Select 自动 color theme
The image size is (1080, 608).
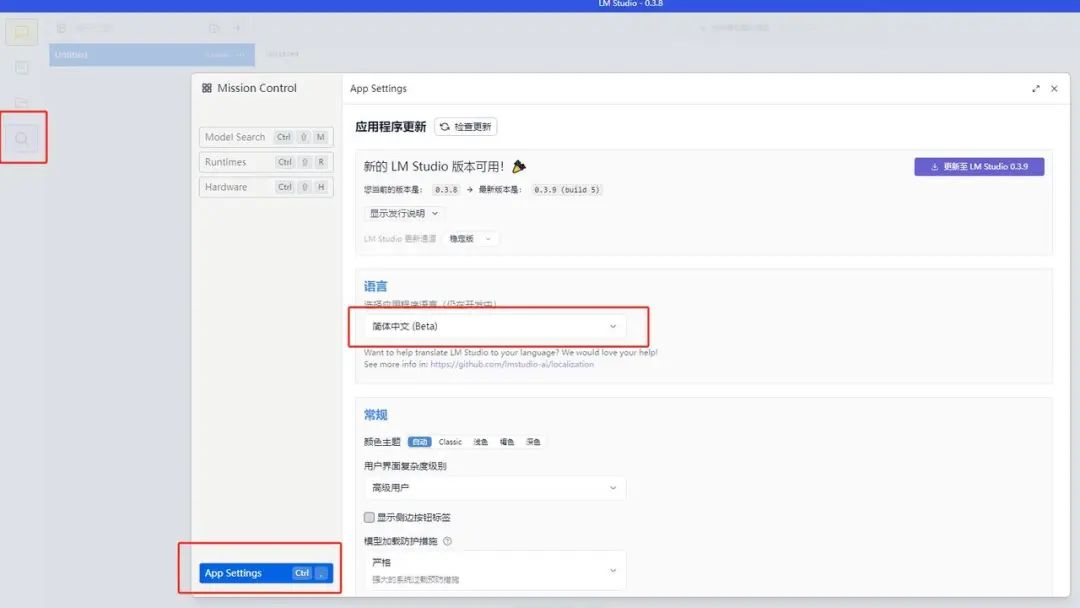(x=419, y=442)
